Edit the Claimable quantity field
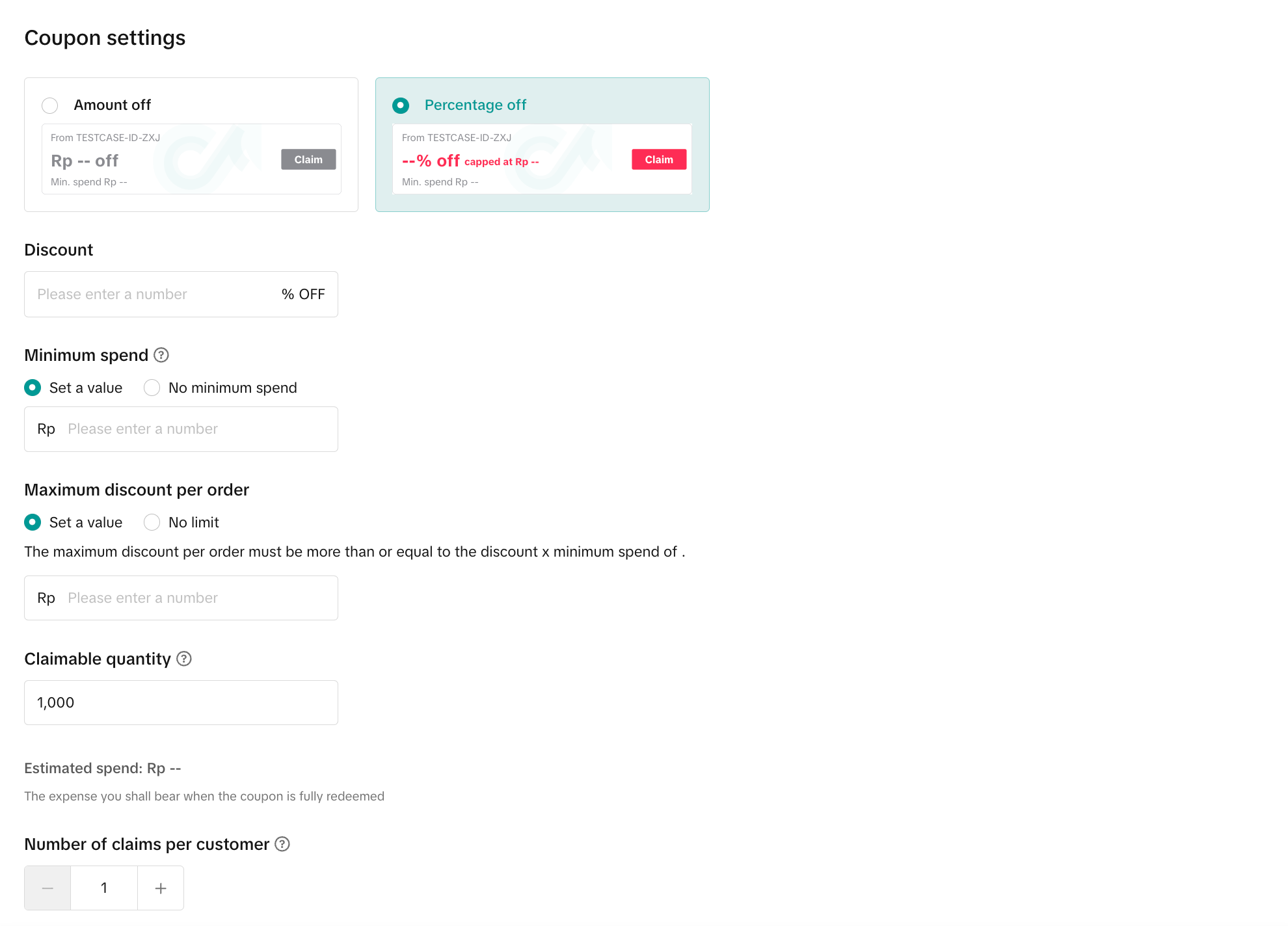The image size is (1288, 926). pyautogui.click(x=181, y=703)
